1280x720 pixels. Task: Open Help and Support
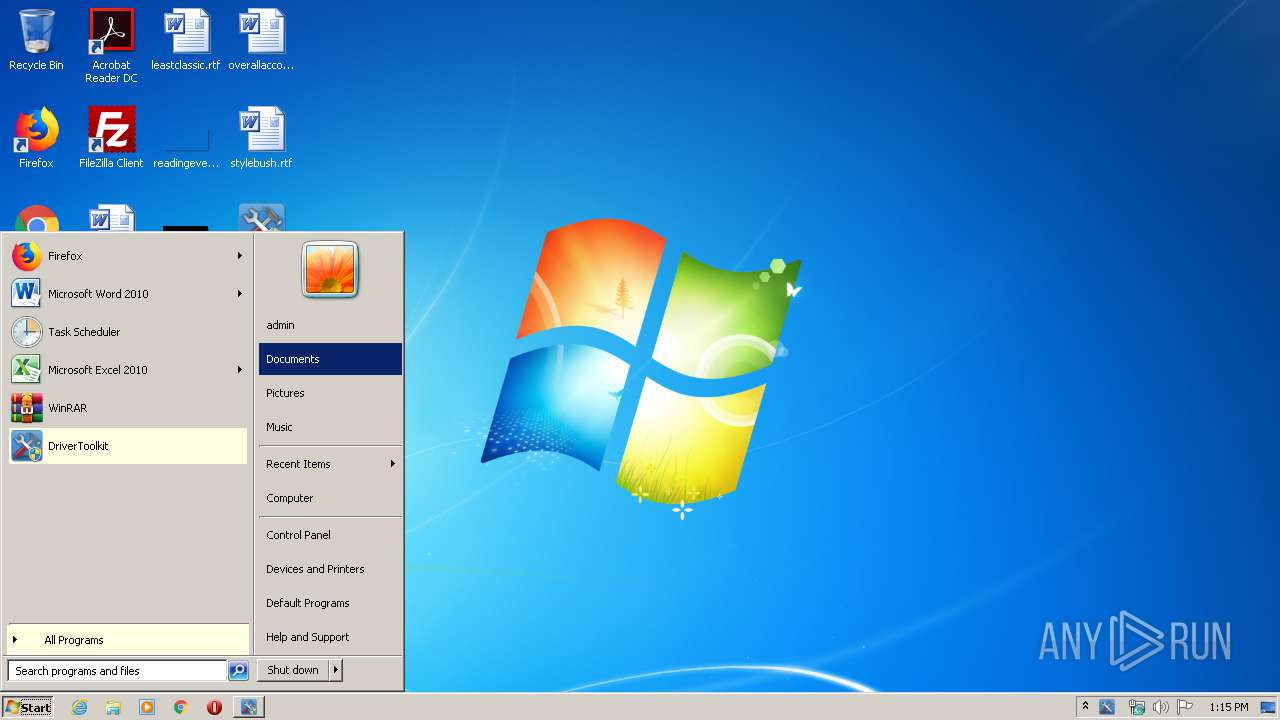coord(330,637)
